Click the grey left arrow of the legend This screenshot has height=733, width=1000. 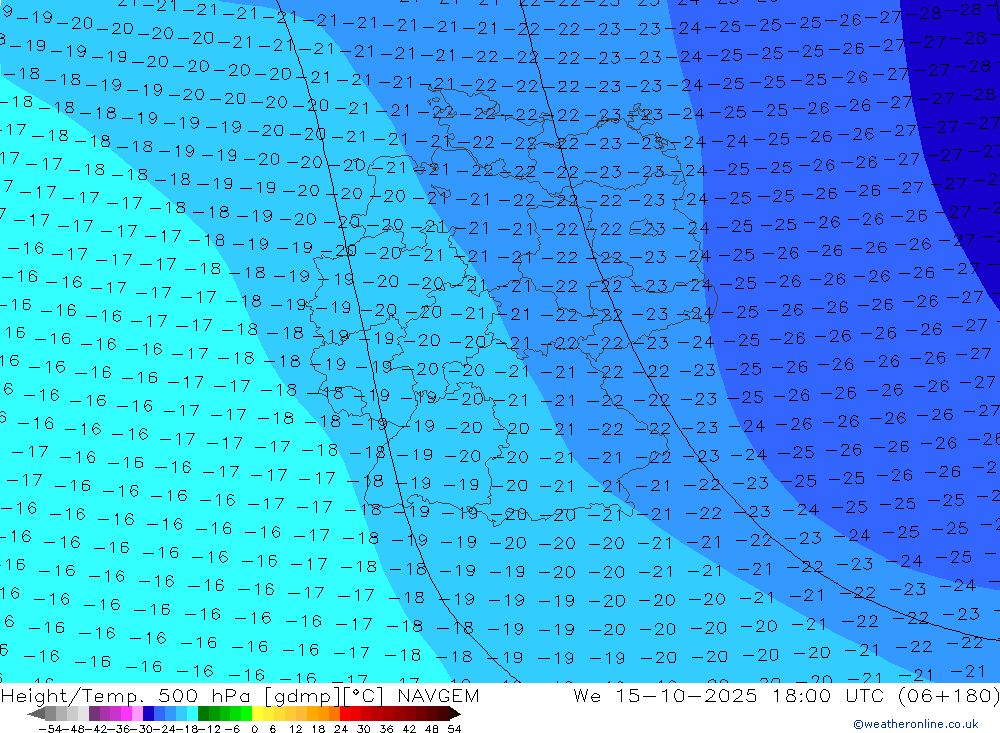pyautogui.click(x=36, y=714)
